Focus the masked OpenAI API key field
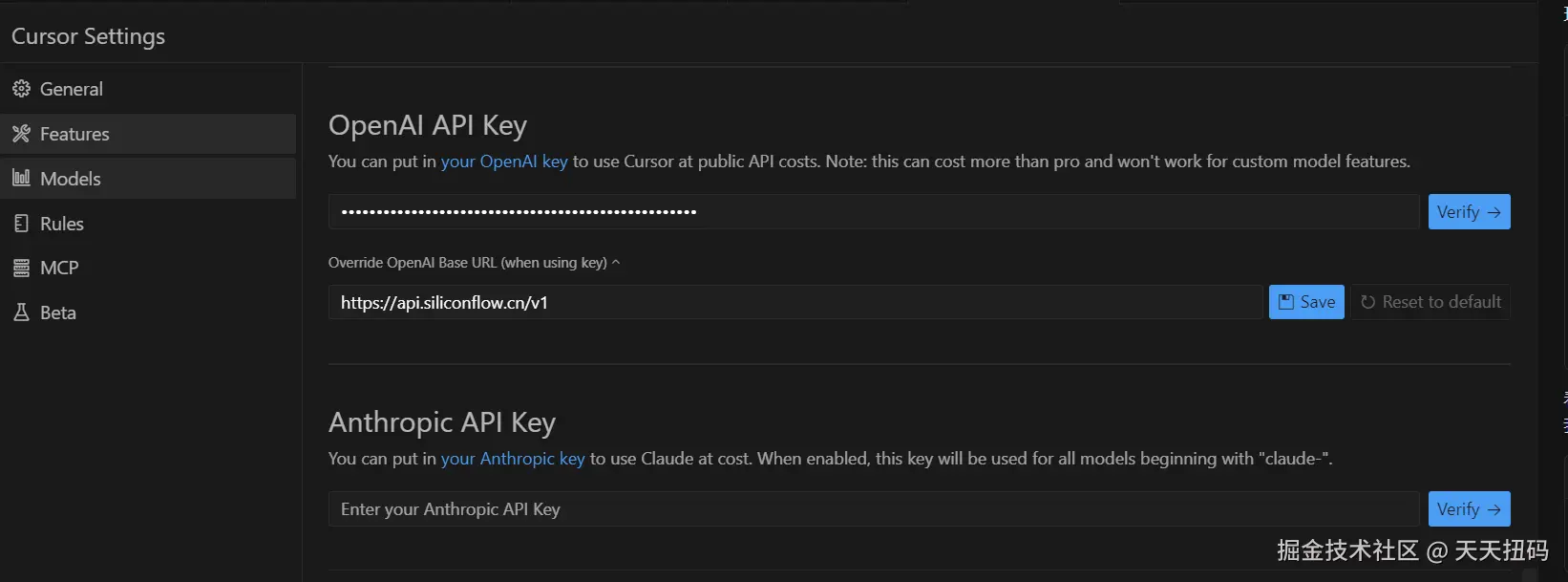This screenshot has width=1568, height=582. (873, 212)
